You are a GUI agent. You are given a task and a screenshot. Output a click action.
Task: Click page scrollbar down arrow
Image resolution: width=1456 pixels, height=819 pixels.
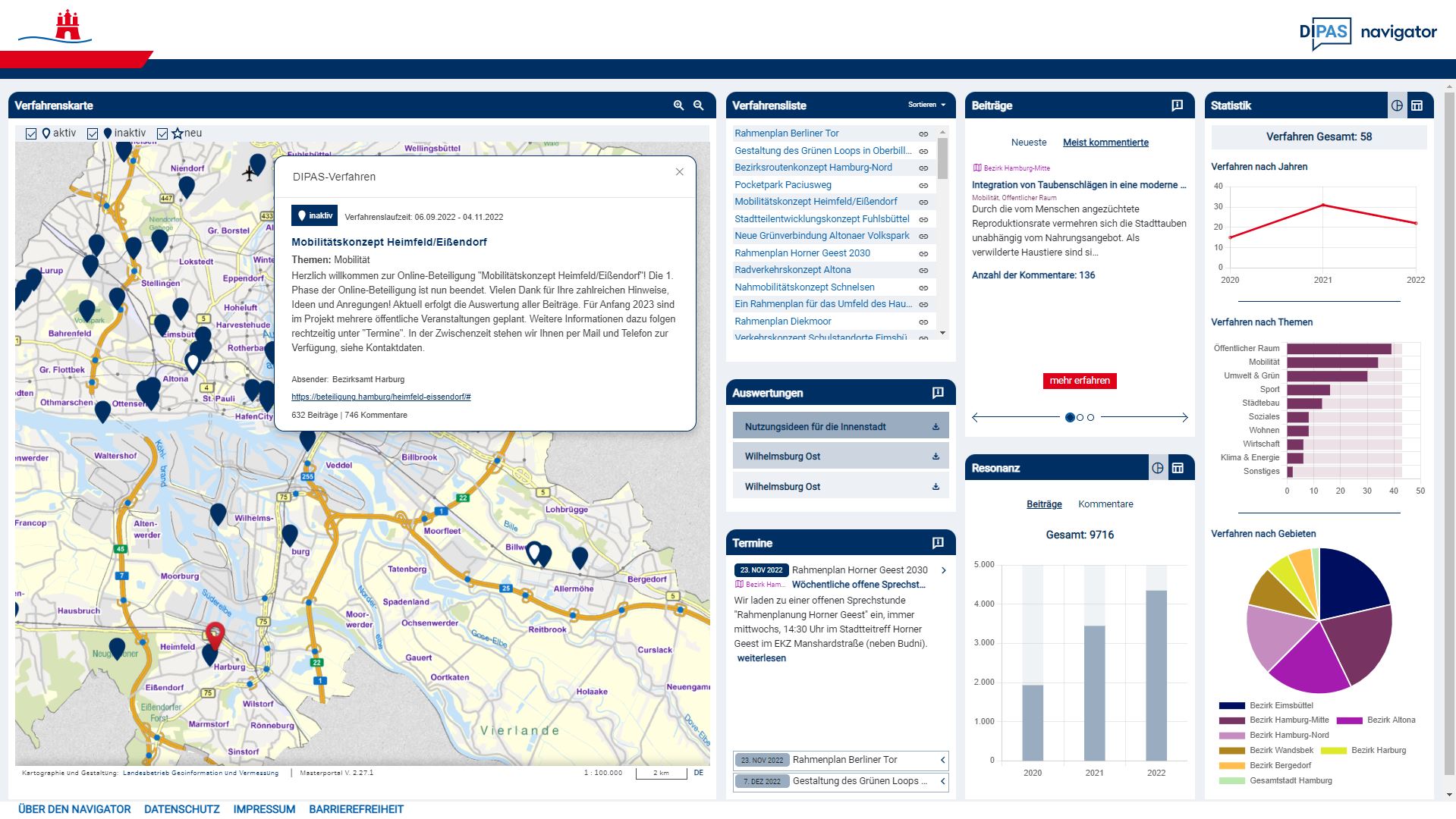(1449, 795)
